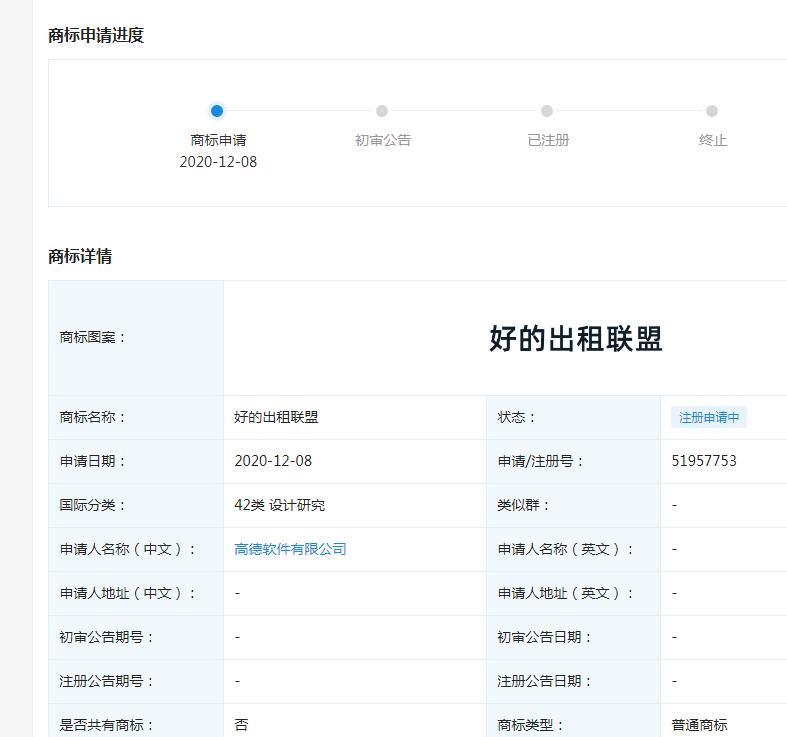This screenshot has width=787, height=737.
Task: Select the registration number 51957753
Action: pos(704,461)
